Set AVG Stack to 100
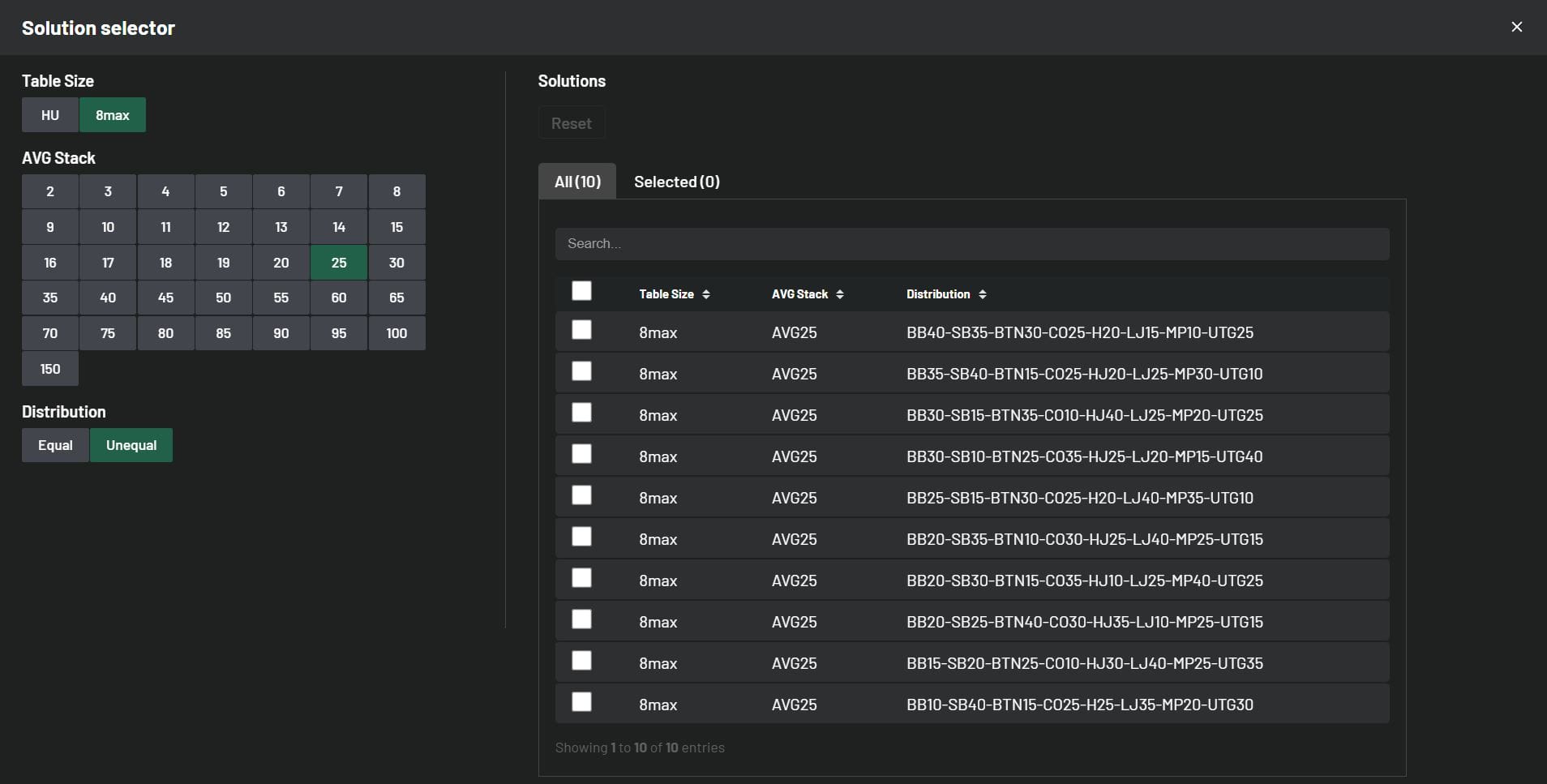Screen dimensions: 1547x784 pos(396,333)
